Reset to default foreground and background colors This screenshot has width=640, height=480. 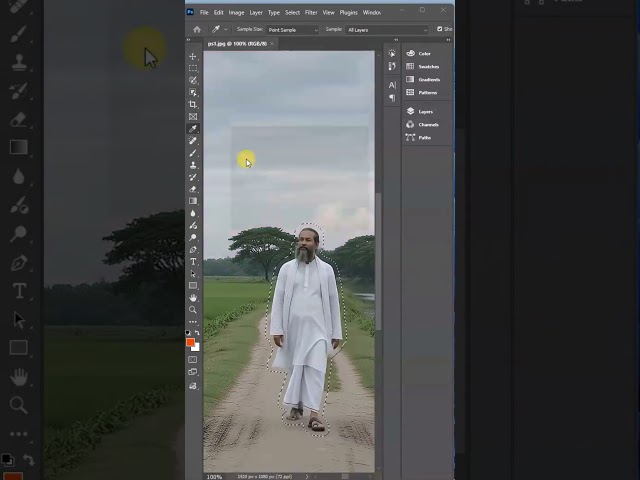click(188, 333)
